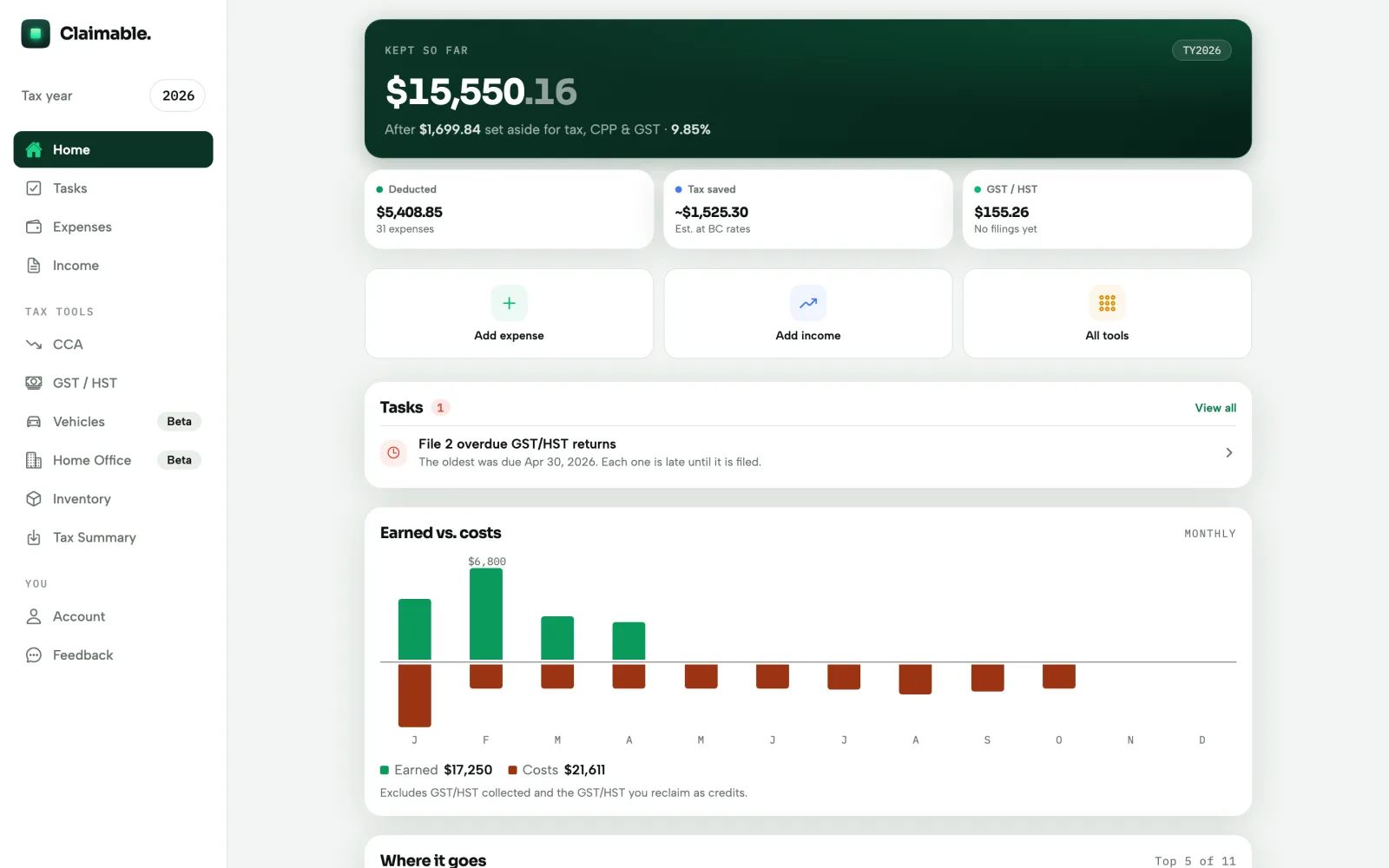The height and width of the screenshot is (868, 1389).
Task: Open Income document icon in sidebar
Action: coord(34,266)
